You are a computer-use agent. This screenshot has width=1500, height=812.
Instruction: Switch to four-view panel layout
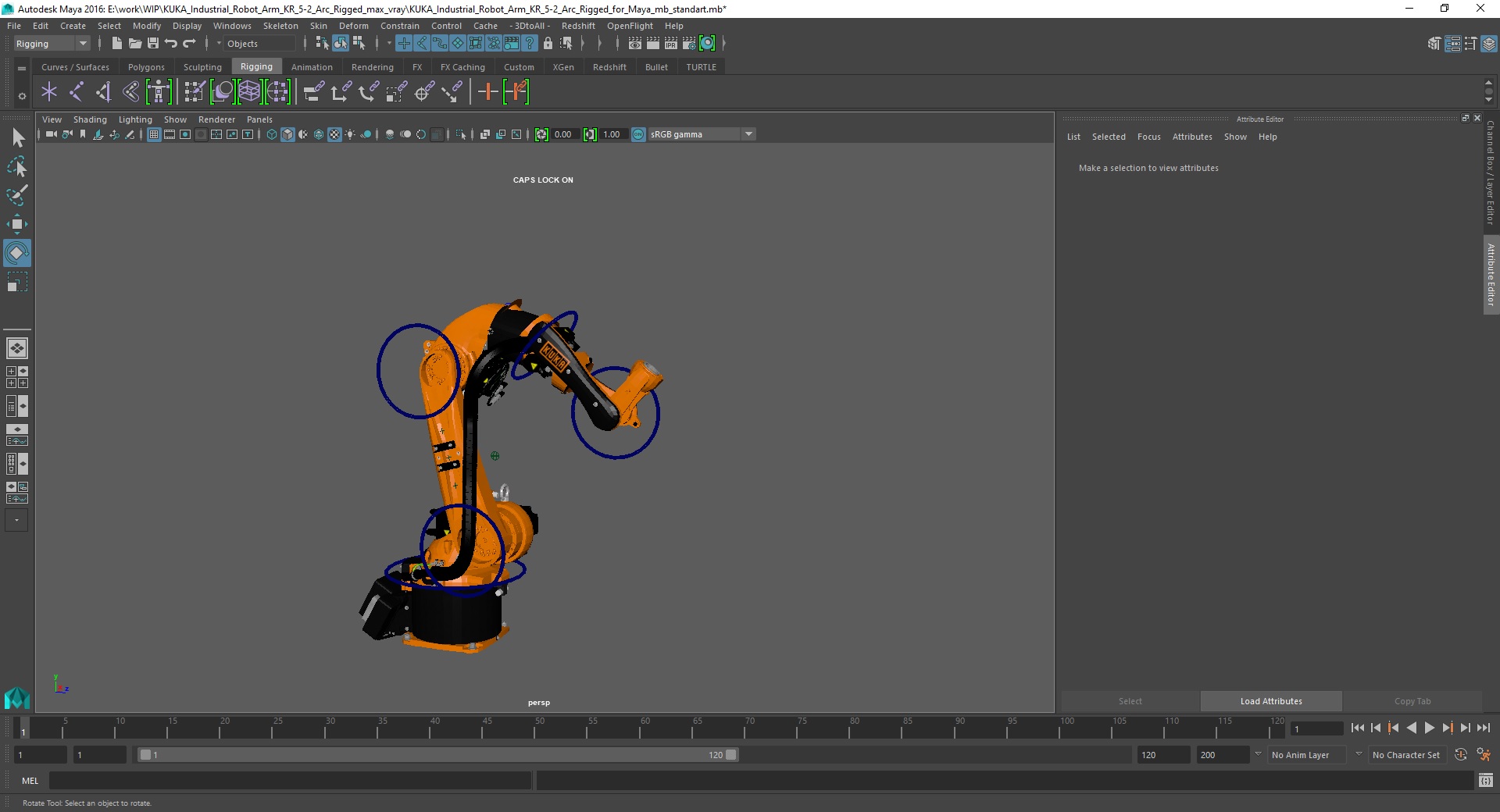pos(17,377)
